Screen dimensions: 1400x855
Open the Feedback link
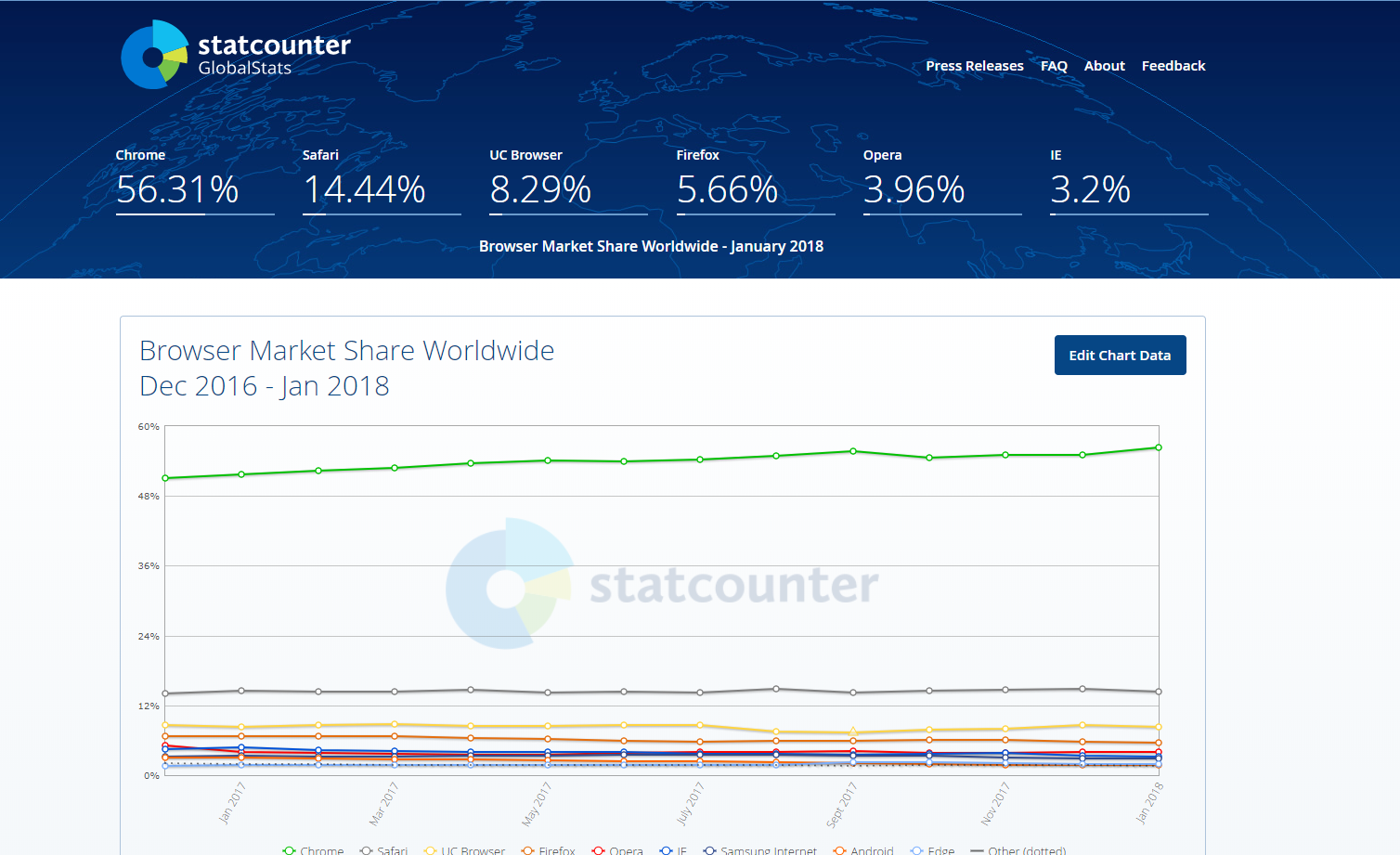(x=1173, y=66)
